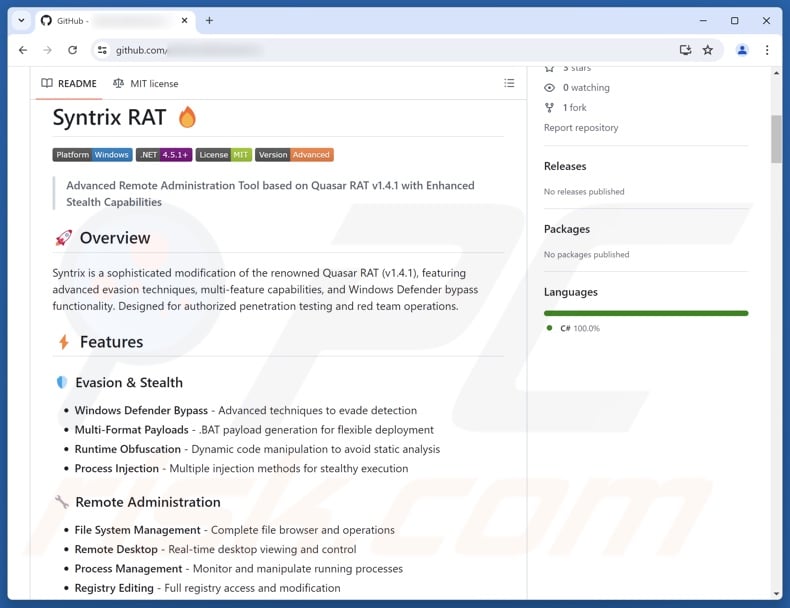Go forward to next page
The image size is (790, 608).
pyautogui.click(x=47, y=50)
